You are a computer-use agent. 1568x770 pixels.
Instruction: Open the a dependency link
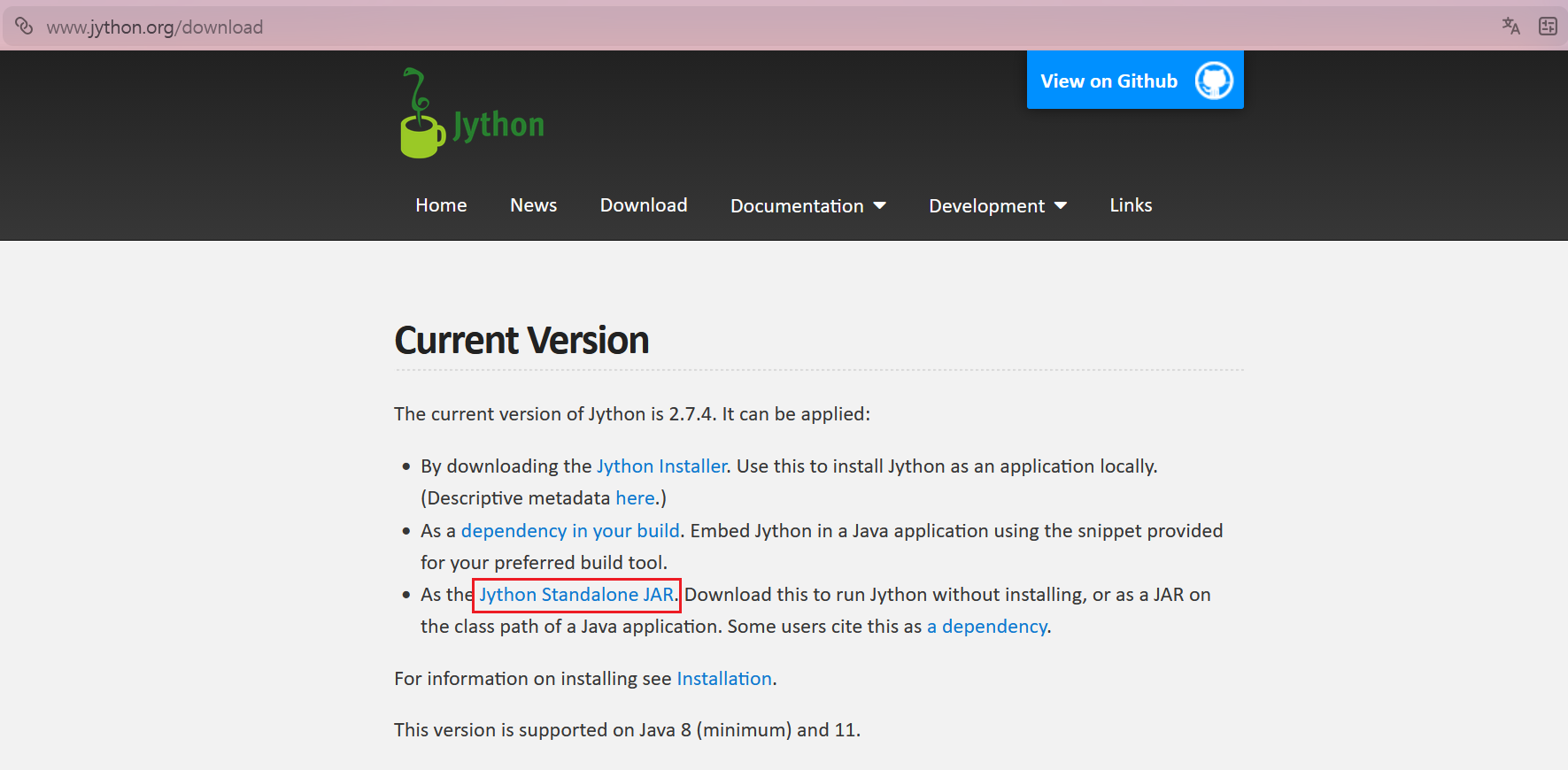987,627
